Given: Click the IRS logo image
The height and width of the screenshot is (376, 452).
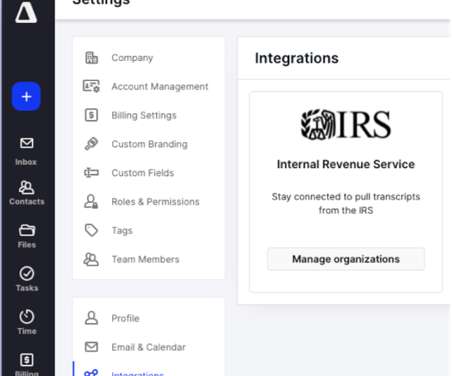Looking at the screenshot, I should click(346, 124).
